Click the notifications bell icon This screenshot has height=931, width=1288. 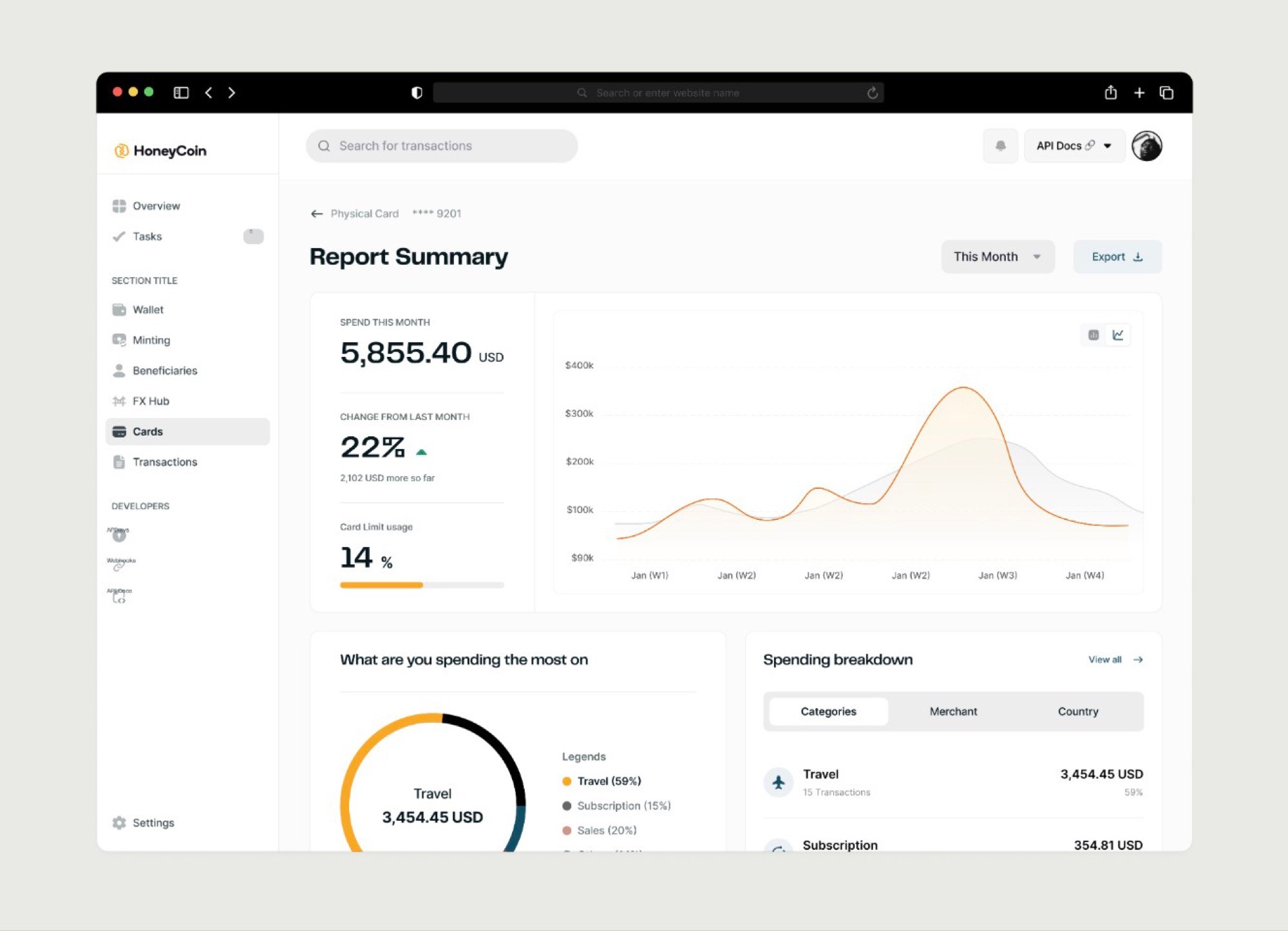pos(1000,146)
